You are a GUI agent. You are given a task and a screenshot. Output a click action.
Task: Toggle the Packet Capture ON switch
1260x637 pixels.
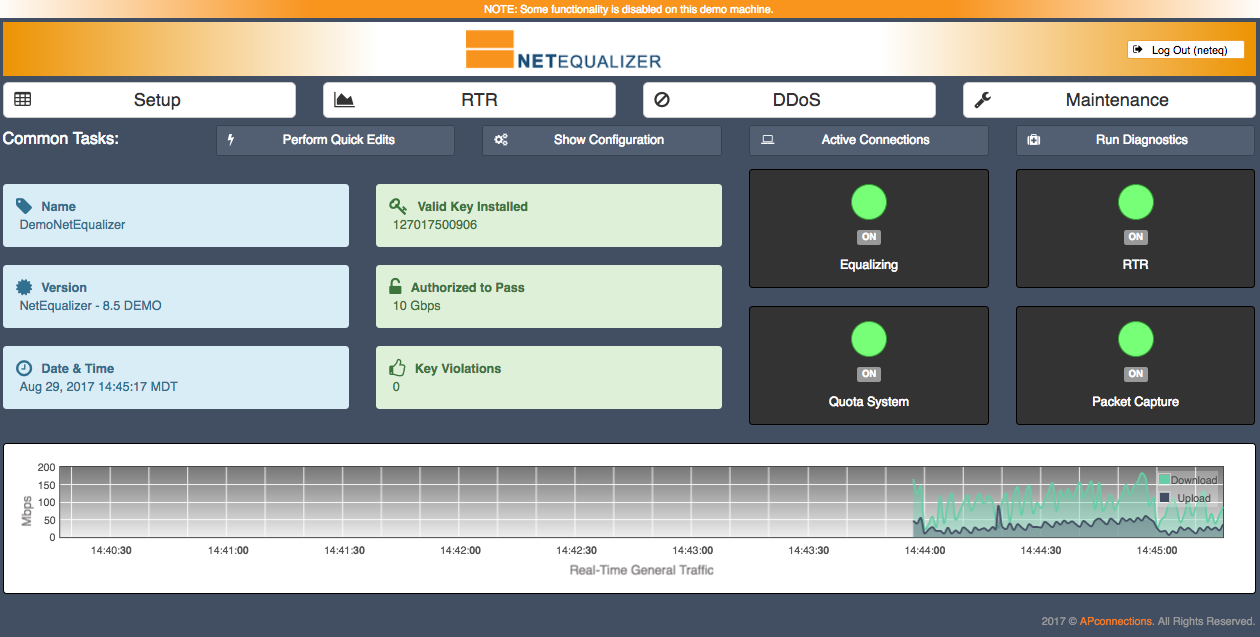click(1136, 374)
